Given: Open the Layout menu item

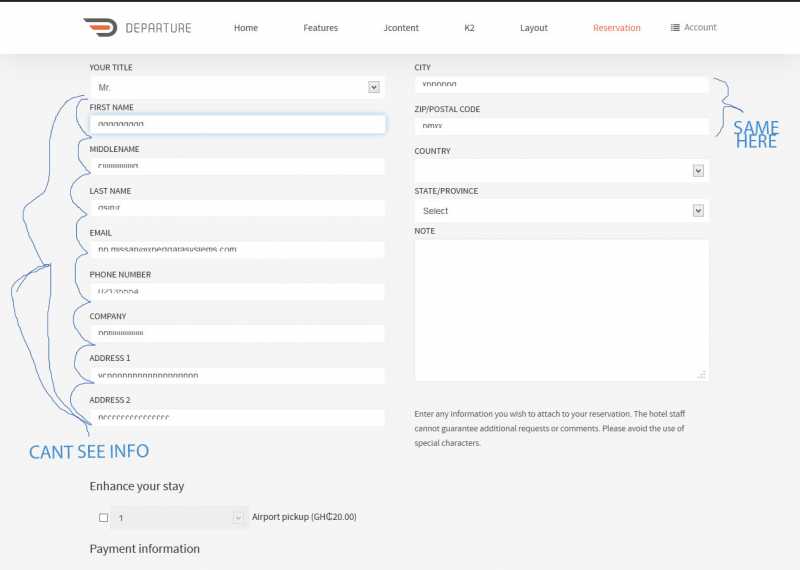Looking at the screenshot, I should [x=534, y=28].
